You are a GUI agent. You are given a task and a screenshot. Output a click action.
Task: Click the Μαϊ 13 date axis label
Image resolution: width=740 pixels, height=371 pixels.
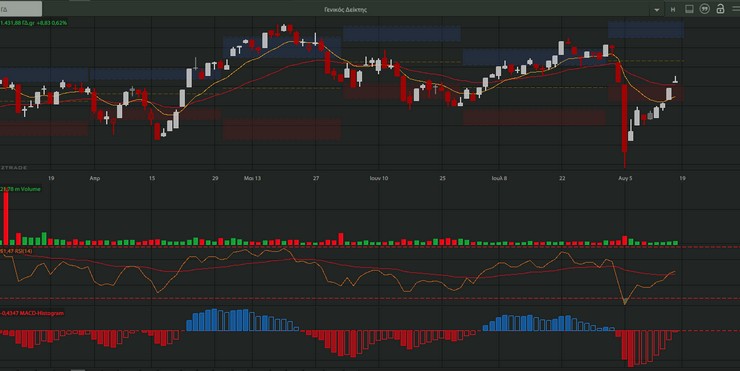(x=252, y=178)
